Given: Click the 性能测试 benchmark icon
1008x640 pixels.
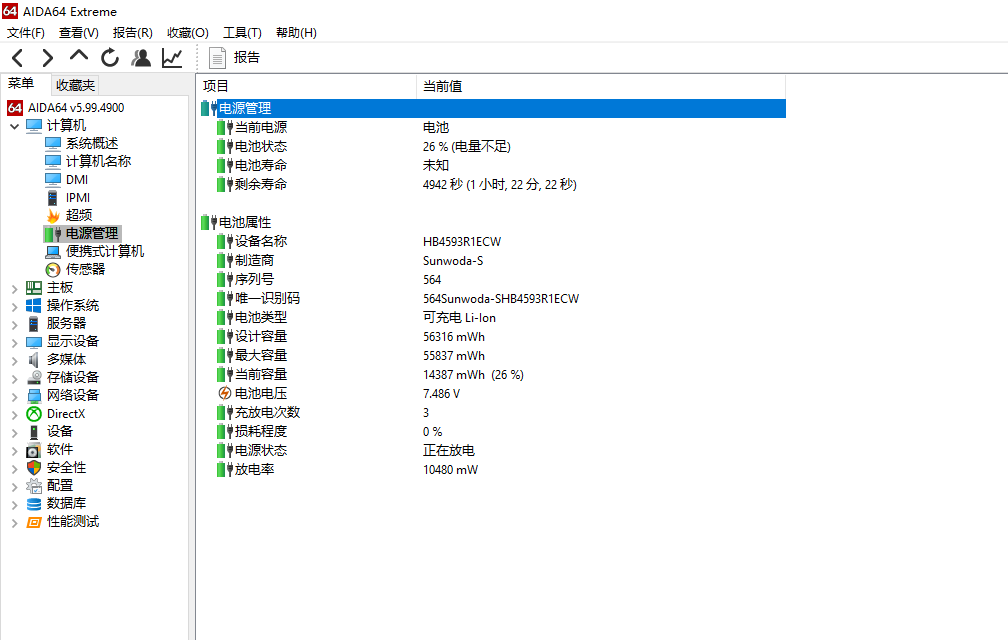Looking at the screenshot, I should coord(33,522).
